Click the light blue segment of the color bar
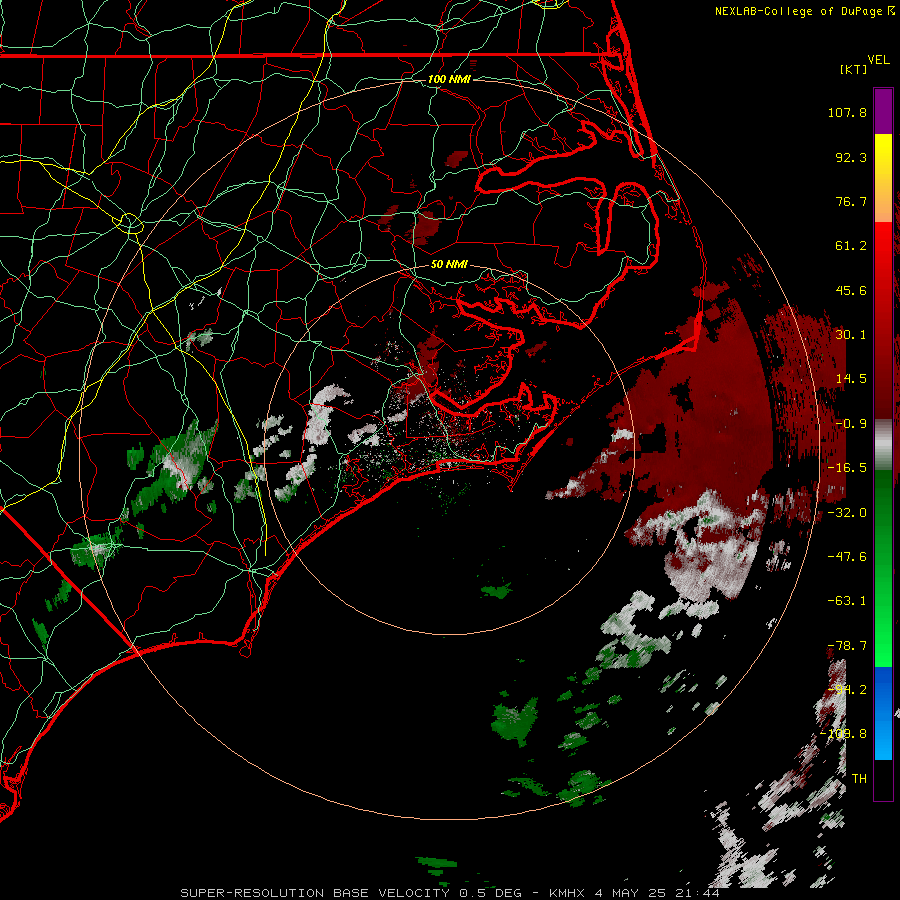Image resolution: width=900 pixels, height=900 pixels. (x=883, y=740)
